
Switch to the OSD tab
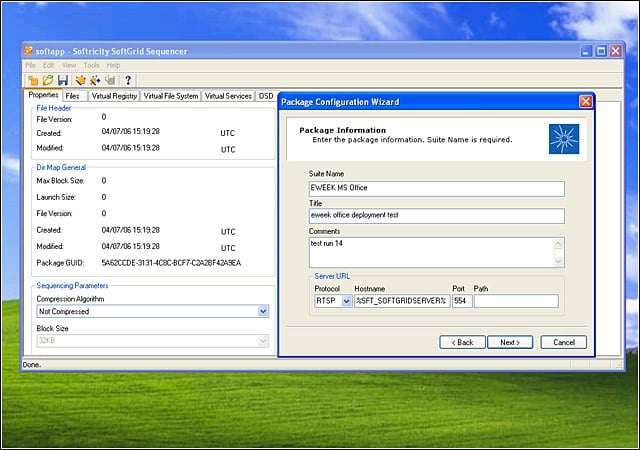pyautogui.click(x=266, y=96)
